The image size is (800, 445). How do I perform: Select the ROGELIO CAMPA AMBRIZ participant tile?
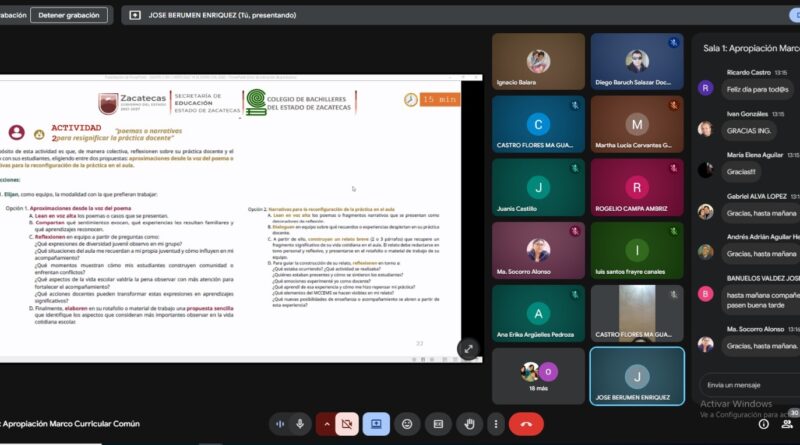[636, 188]
